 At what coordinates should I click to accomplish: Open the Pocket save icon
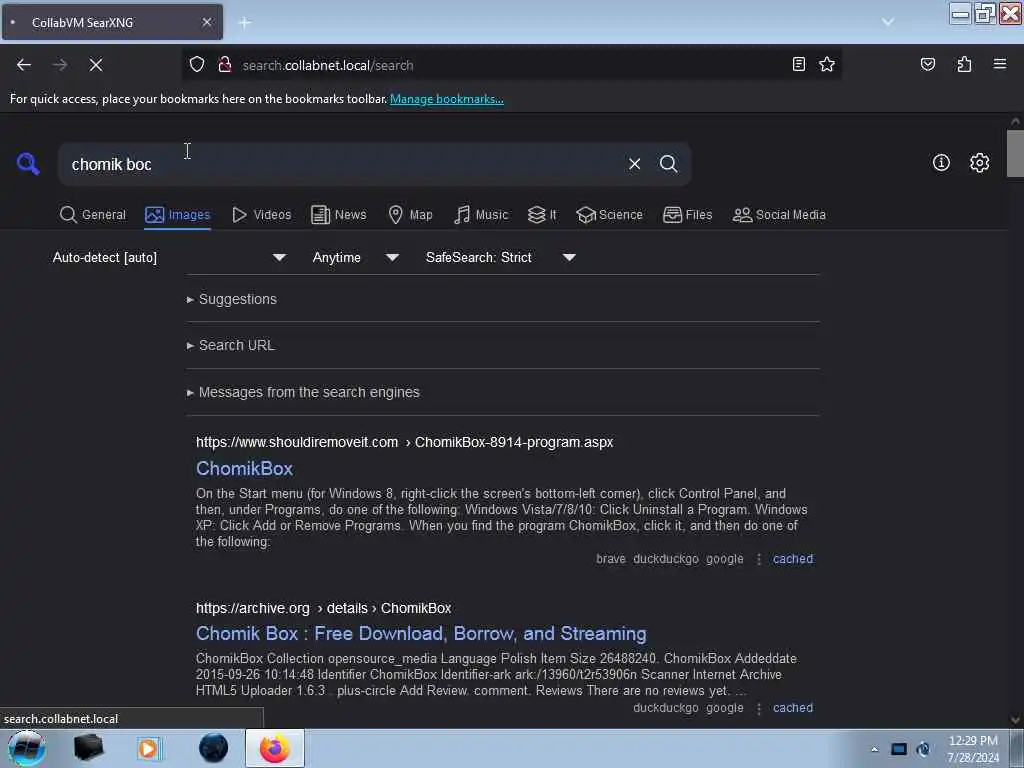click(927, 64)
